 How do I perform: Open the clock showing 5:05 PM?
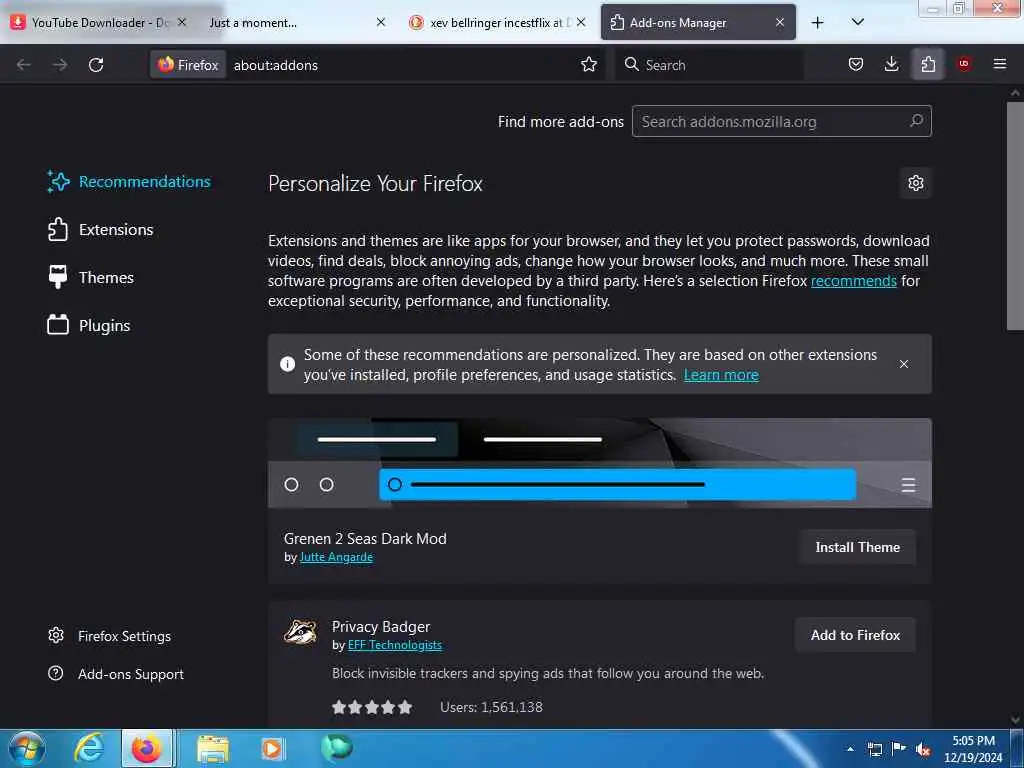973,749
